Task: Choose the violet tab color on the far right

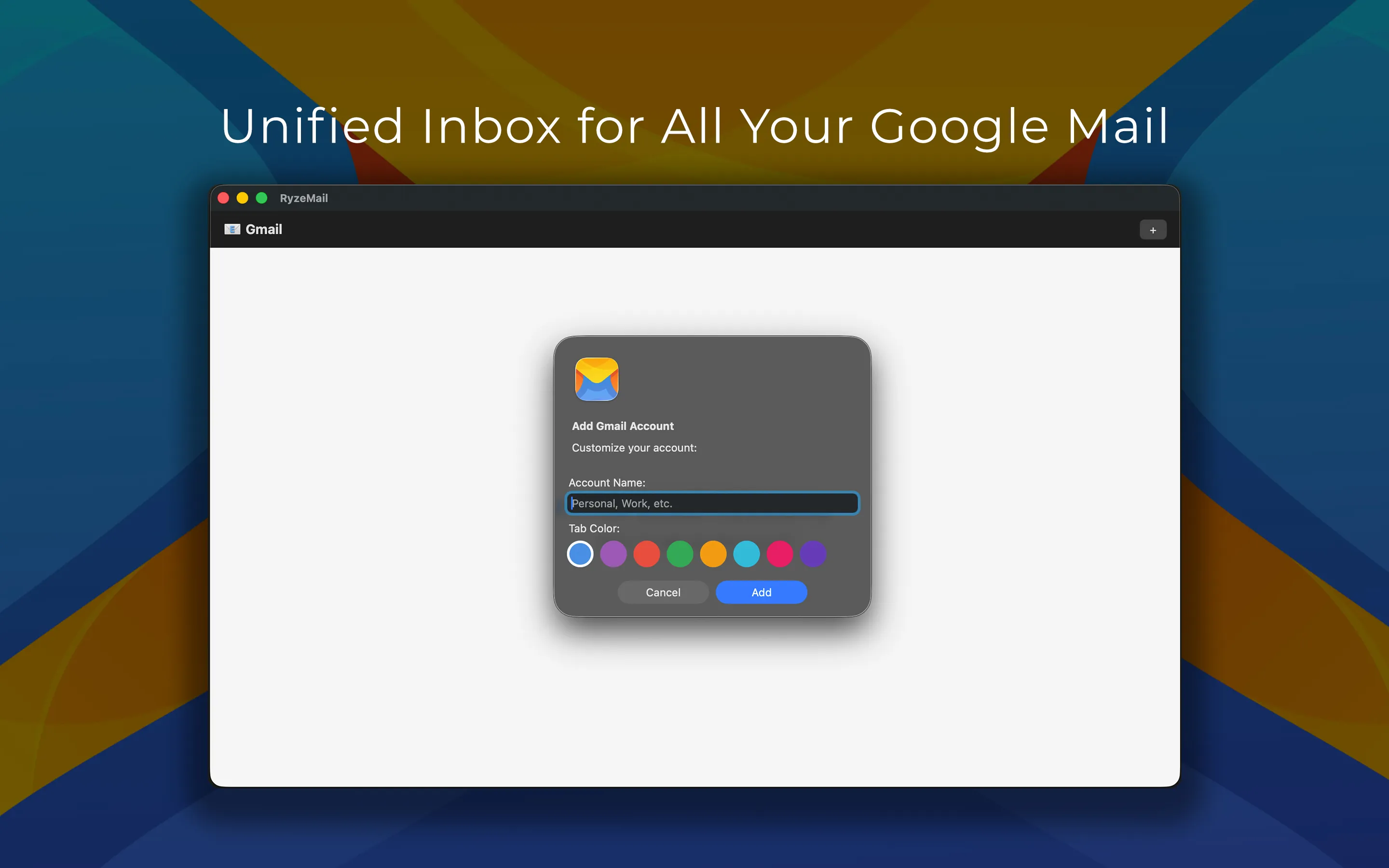Action: (813, 554)
